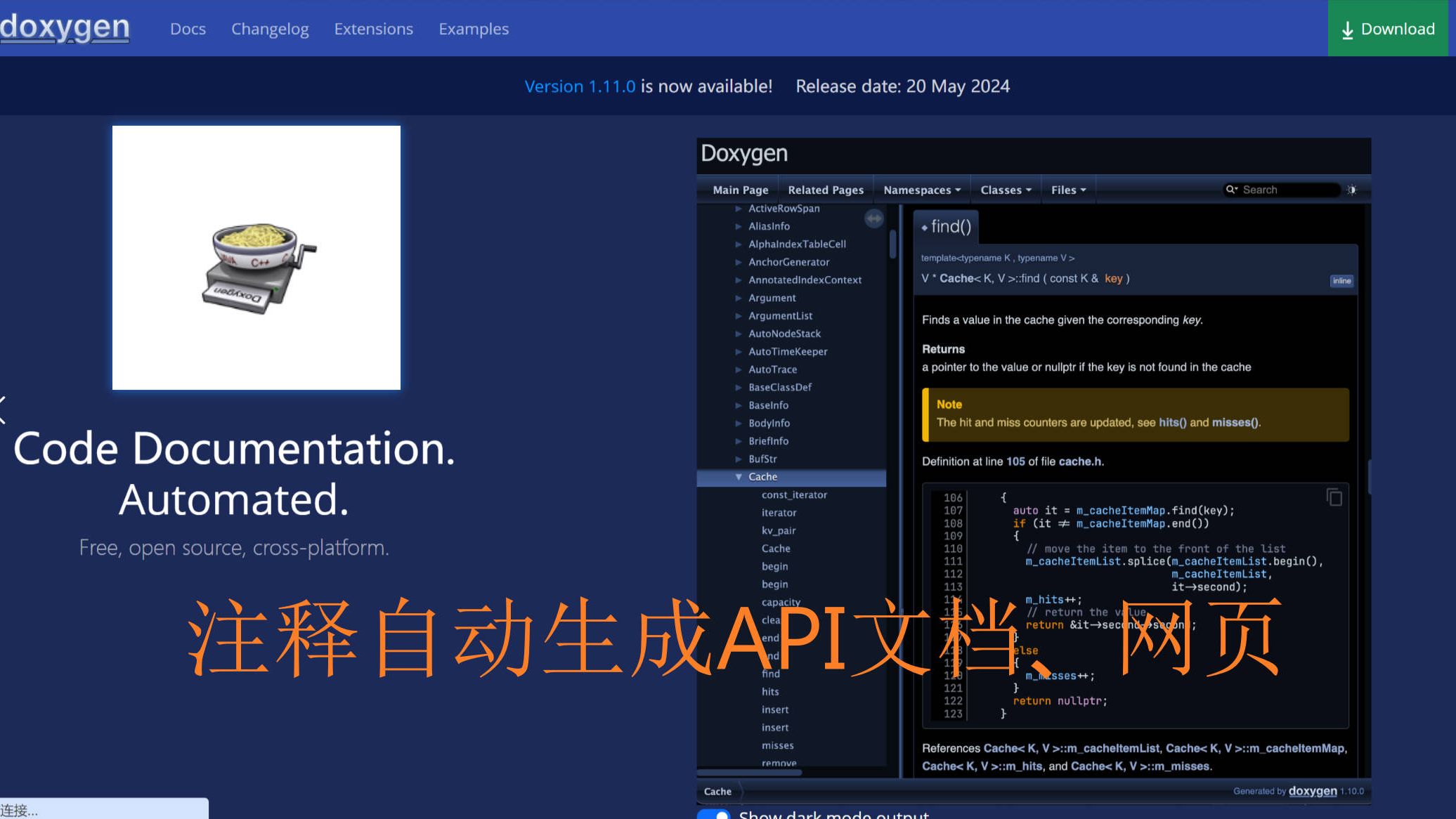Open the Related Pages tab
This screenshot has height=819, width=1456.
tap(826, 190)
